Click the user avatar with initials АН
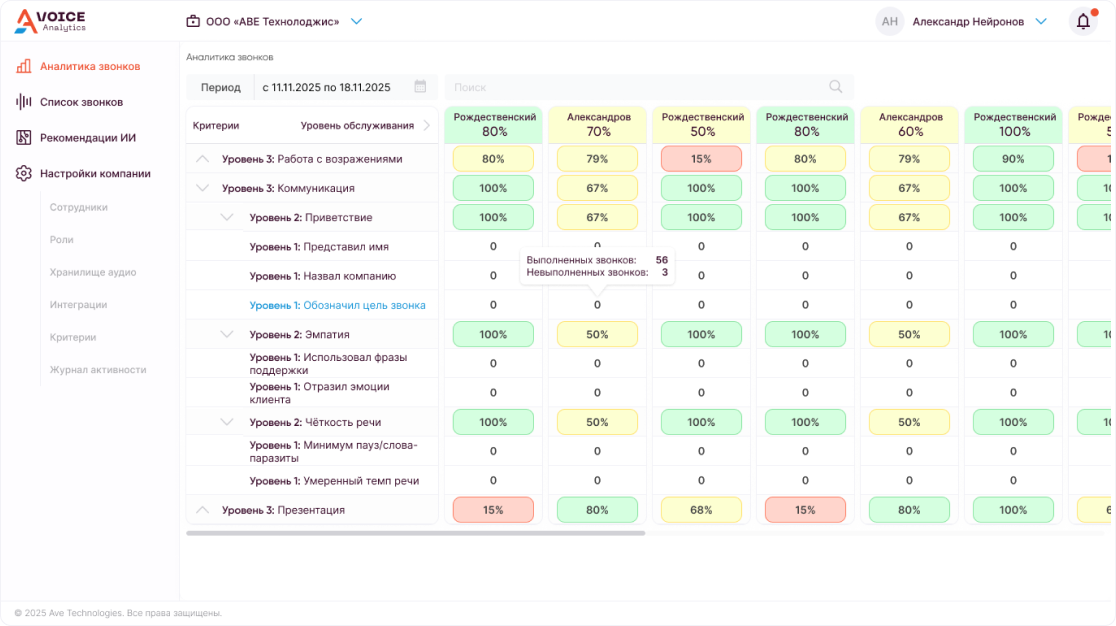The height and width of the screenshot is (626, 1116). (889, 21)
